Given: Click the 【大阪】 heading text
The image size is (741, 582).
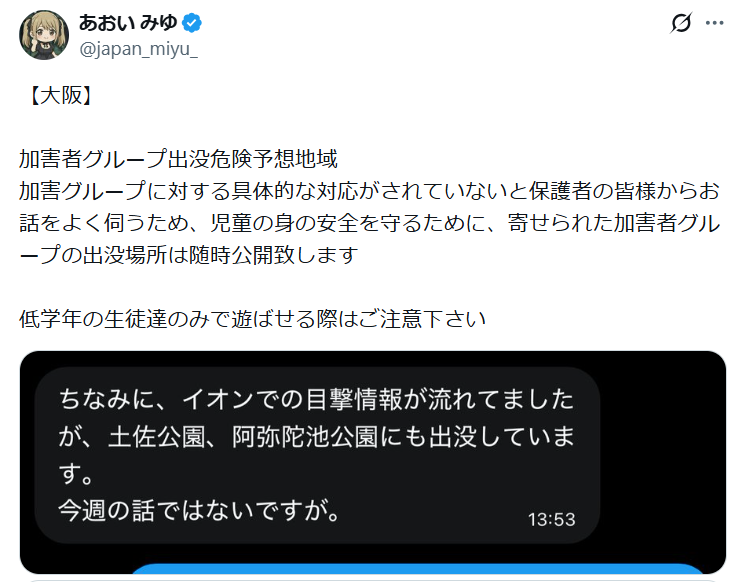Looking at the screenshot, I should [60, 95].
